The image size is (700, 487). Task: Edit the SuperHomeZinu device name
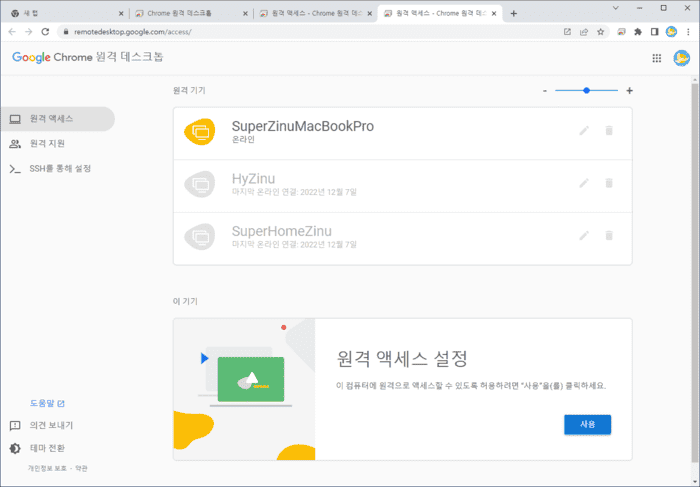click(584, 236)
